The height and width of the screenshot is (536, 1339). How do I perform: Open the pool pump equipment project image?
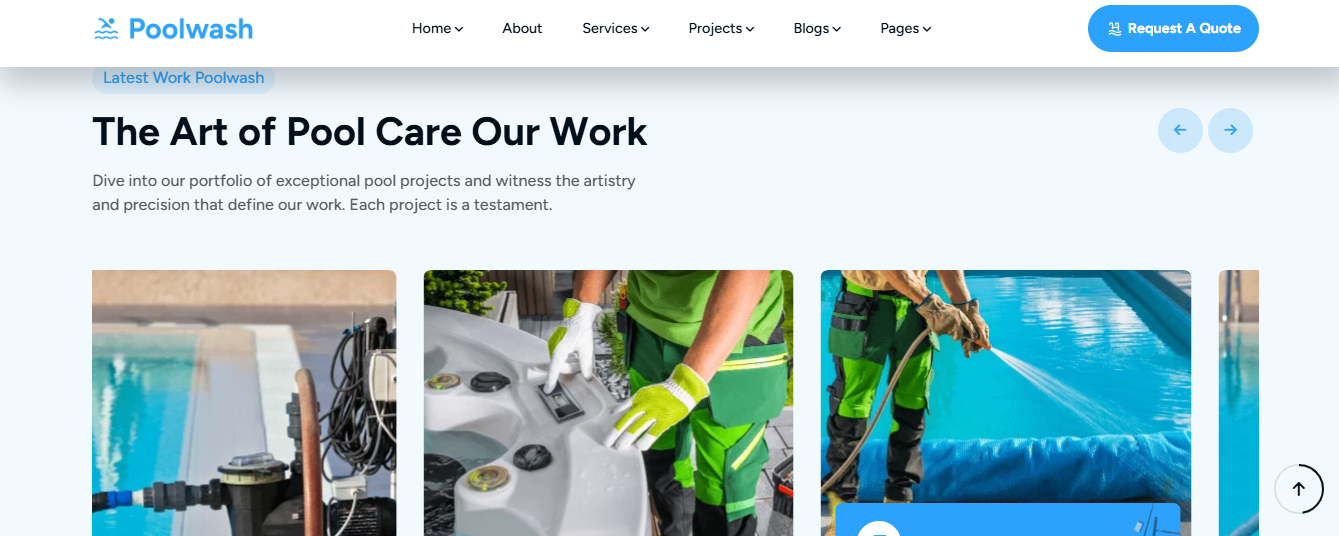click(x=244, y=403)
